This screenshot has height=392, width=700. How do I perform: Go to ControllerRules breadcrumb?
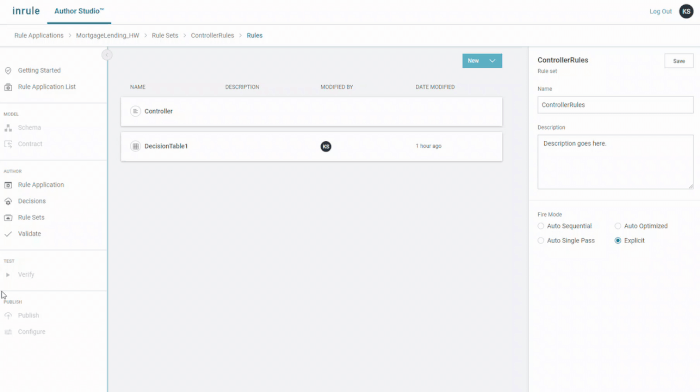(212, 35)
